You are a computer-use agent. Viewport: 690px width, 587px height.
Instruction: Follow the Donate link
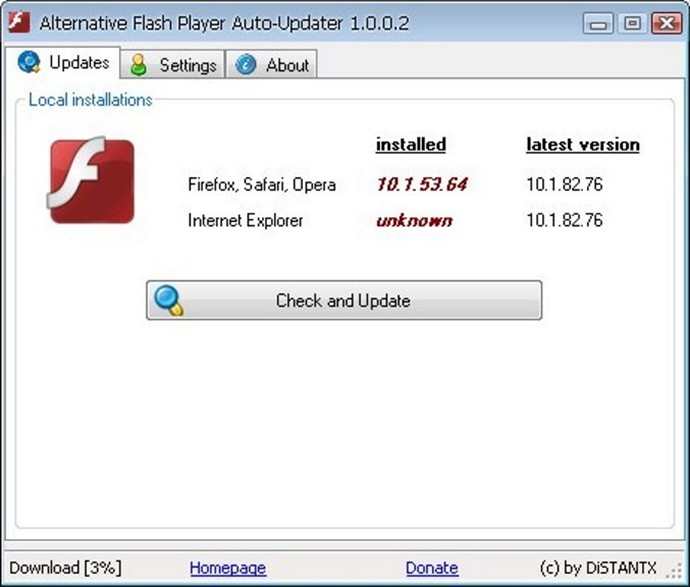(x=432, y=568)
